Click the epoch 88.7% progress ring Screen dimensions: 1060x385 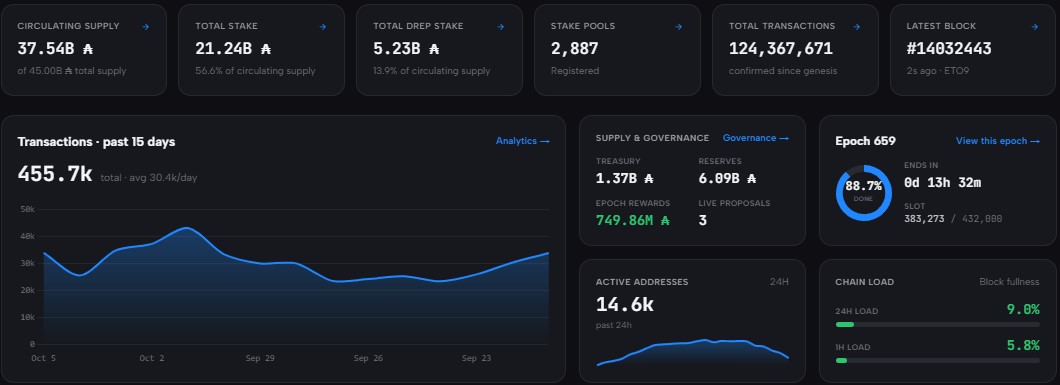point(863,192)
